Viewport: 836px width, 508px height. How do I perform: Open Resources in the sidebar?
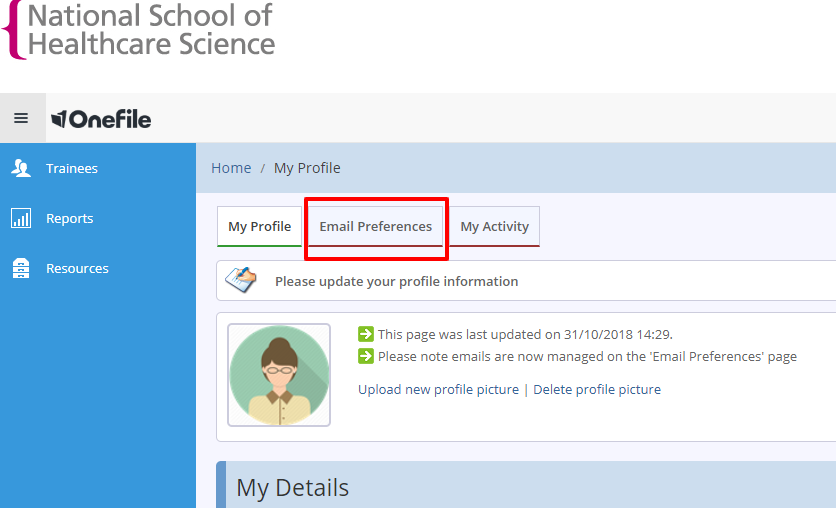(x=77, y=268)
